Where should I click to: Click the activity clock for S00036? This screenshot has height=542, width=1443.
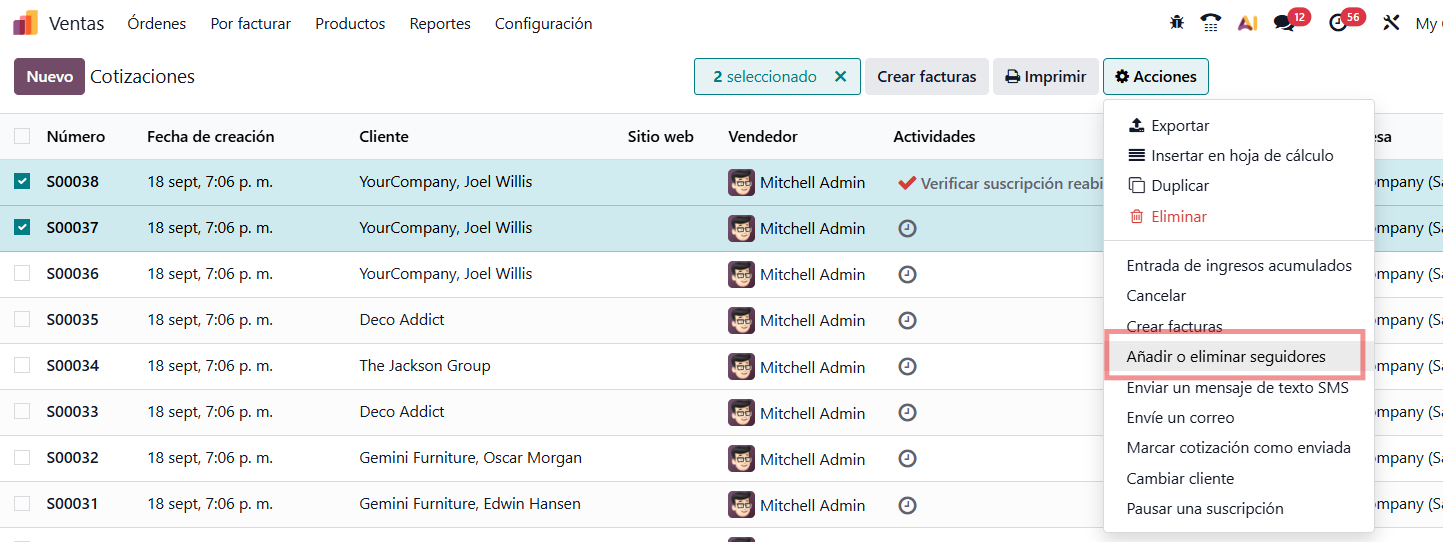tap(907, 274)
